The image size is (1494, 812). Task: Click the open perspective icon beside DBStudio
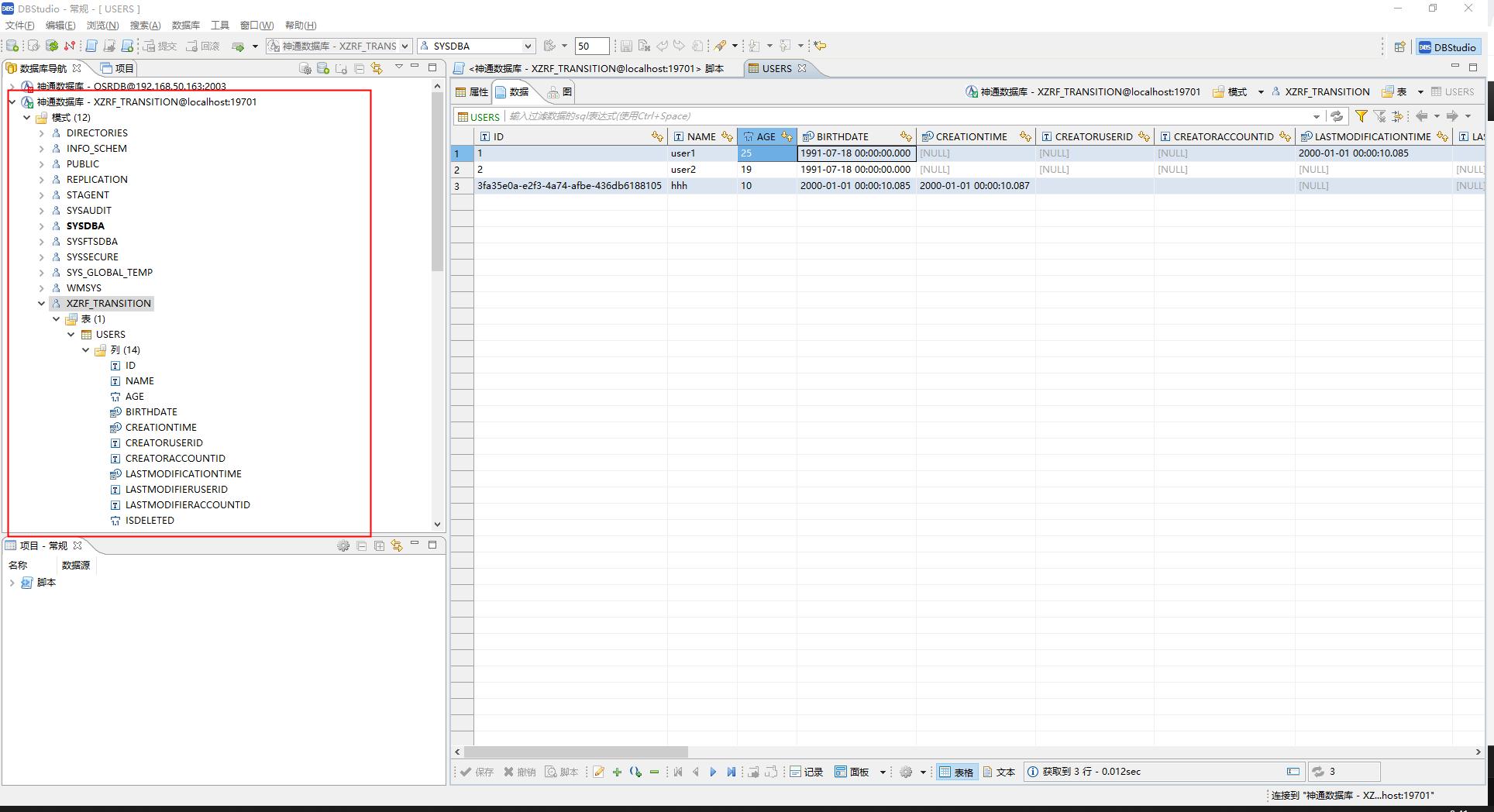[1399, 47]
